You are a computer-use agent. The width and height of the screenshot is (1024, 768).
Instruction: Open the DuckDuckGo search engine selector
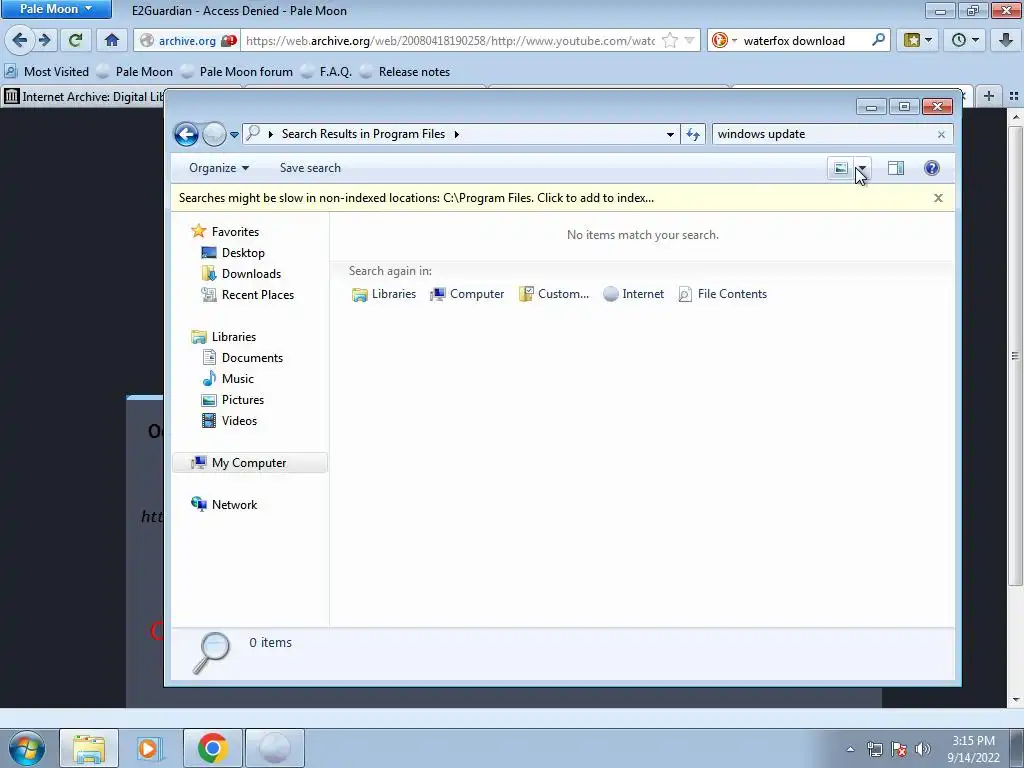pos(724,40)
